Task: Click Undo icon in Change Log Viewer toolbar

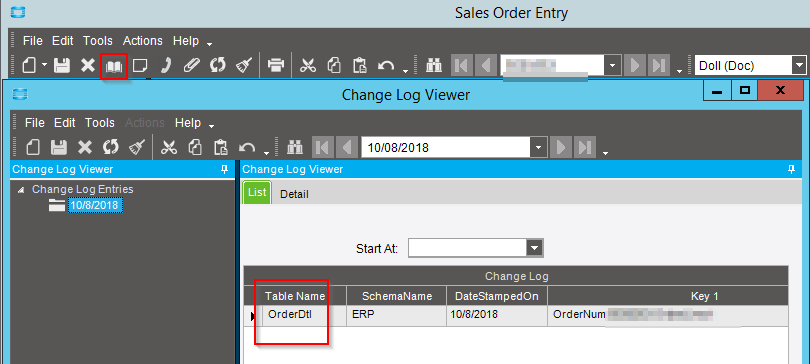Action: pyautogui.click(x=247, y=148)
